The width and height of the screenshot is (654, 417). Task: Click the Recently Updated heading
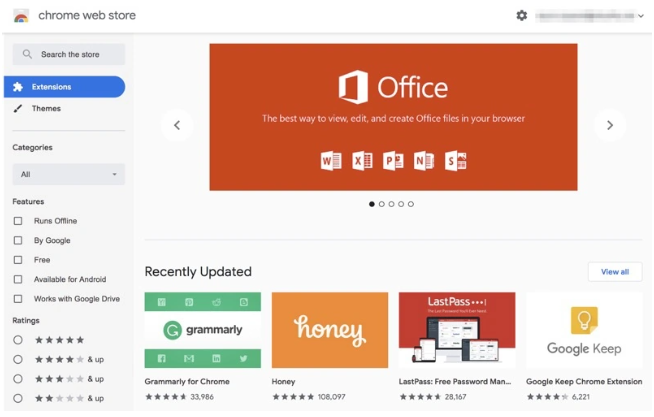point(198,272)
